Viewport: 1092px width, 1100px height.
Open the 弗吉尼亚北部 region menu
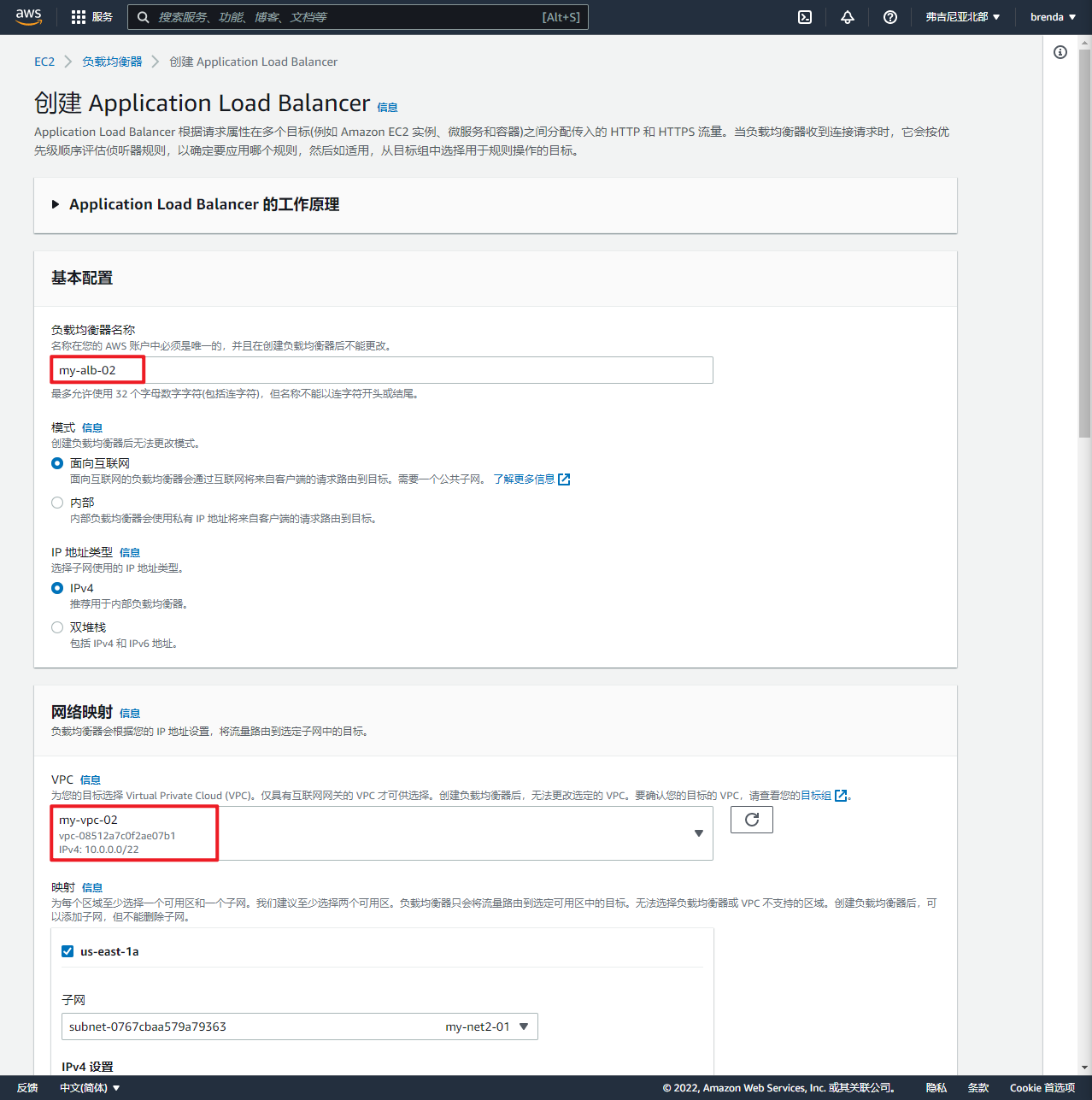(x=962, y=17)
